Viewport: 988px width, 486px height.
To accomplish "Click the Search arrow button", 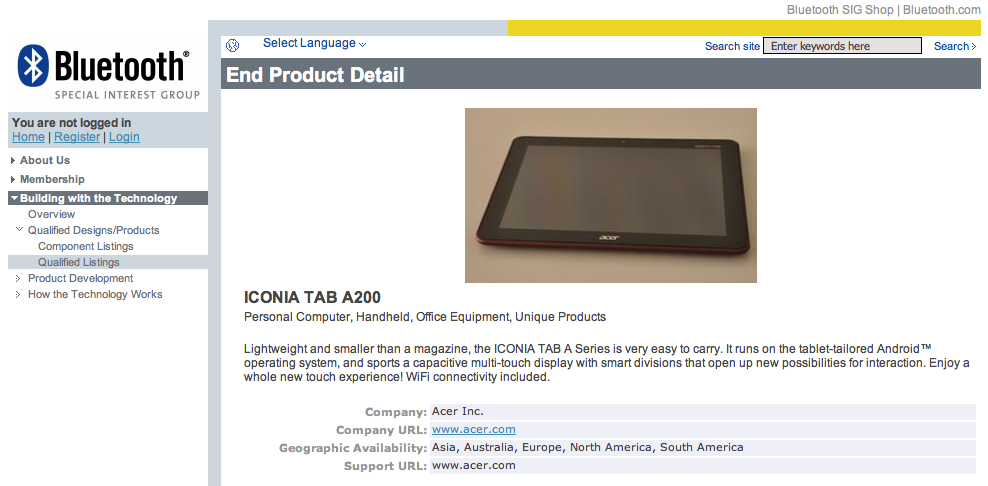I will coord(955,46).
